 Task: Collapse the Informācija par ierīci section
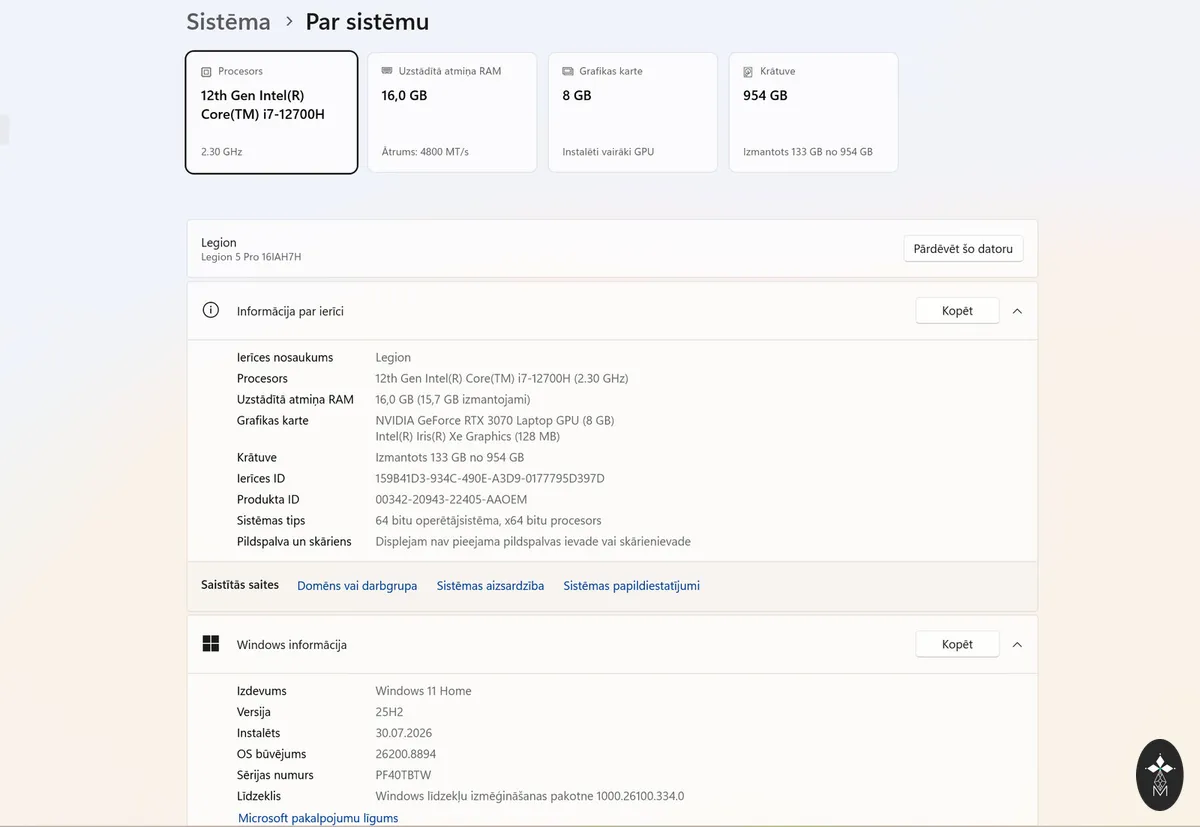click(x=1017, y=311)
